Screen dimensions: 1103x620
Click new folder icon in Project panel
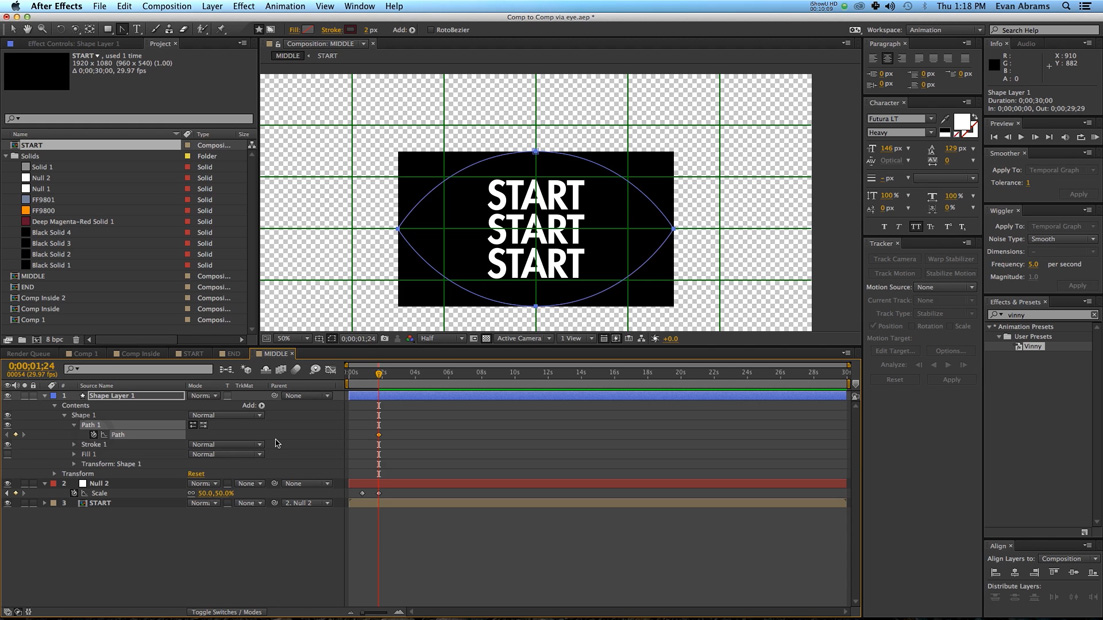(x=23, y=340)
